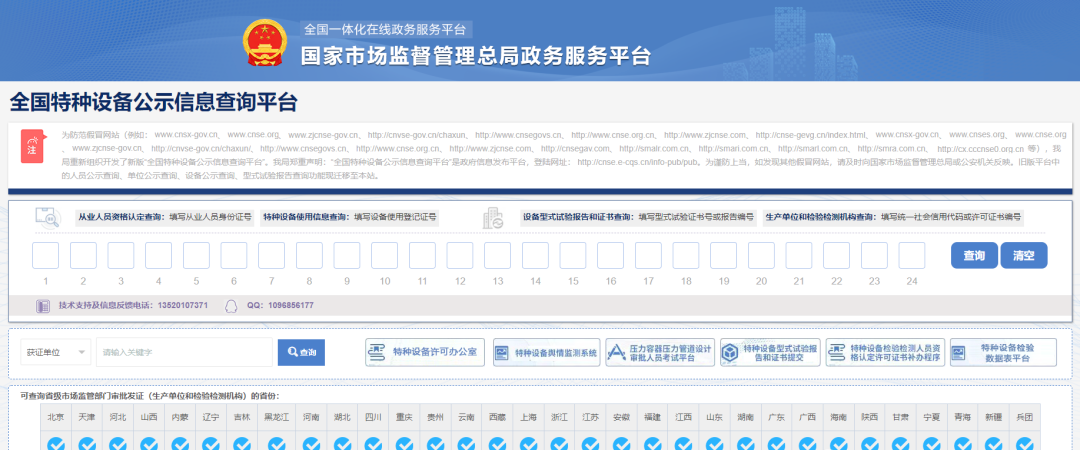Click the 甘肃 province header cell

click(x=900, y=417)
